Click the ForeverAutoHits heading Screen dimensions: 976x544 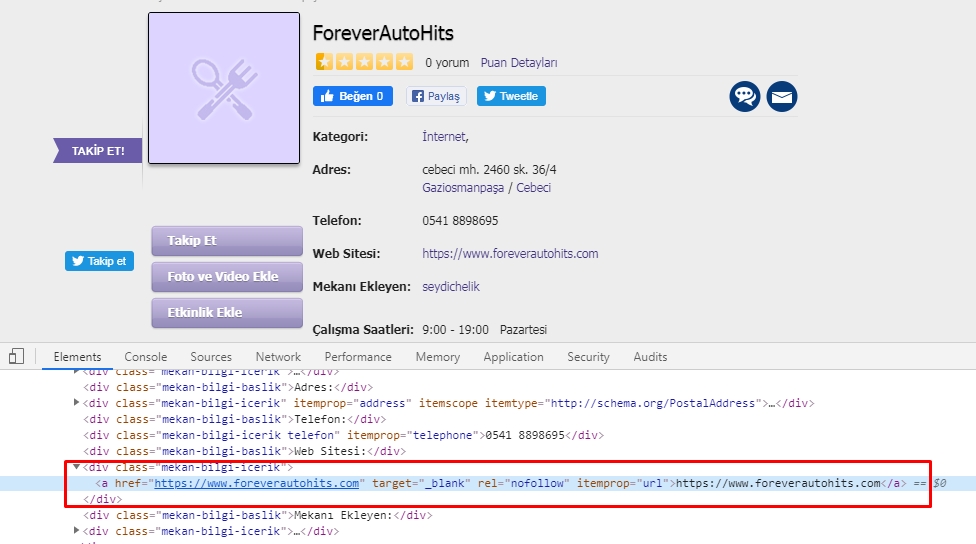[x=383, y=33]
